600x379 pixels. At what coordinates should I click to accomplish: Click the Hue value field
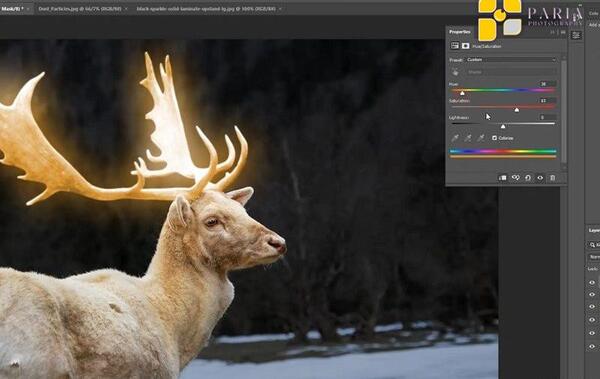coord(547,84)
